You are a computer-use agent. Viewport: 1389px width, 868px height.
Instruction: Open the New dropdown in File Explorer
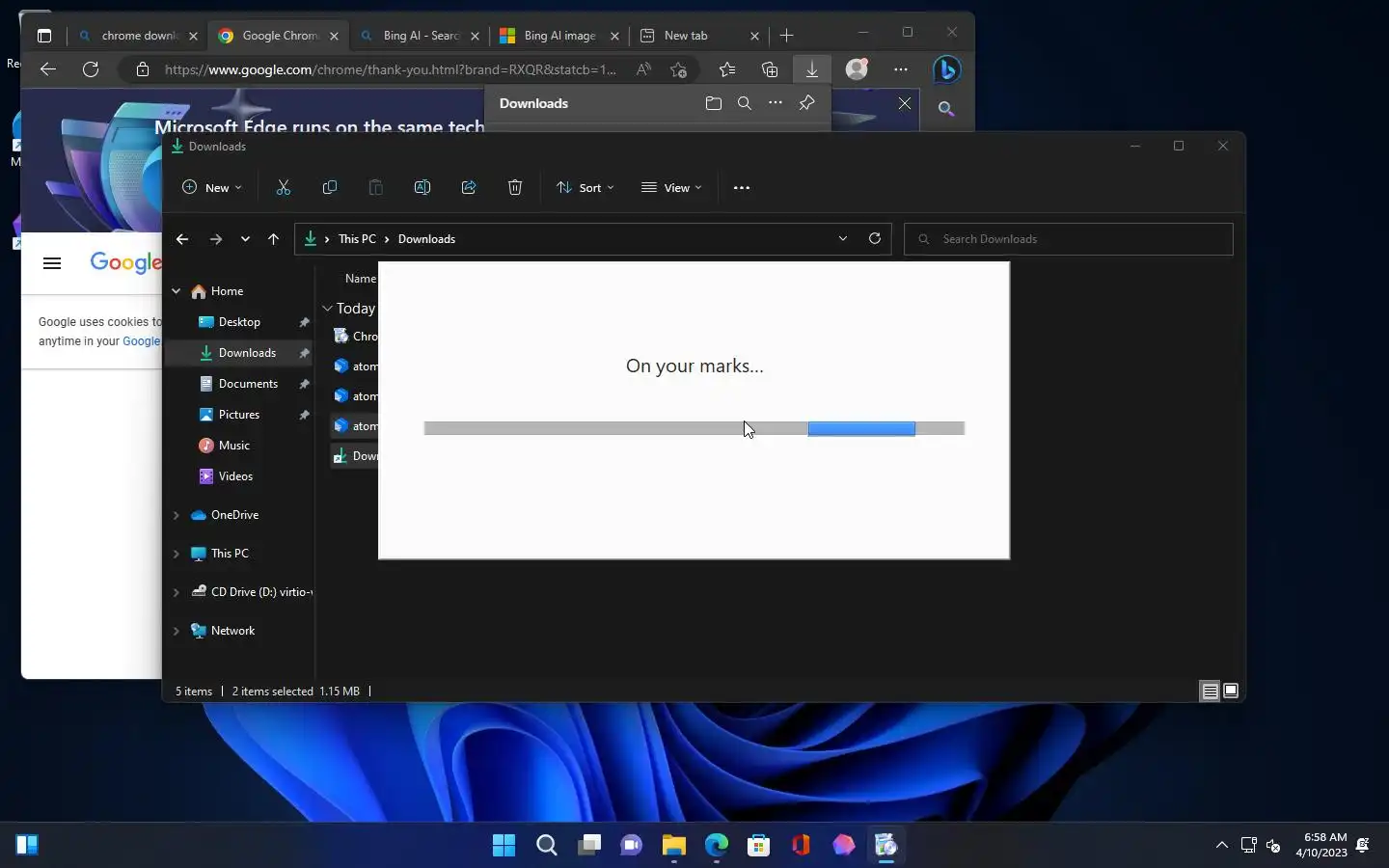pos(212,188)
